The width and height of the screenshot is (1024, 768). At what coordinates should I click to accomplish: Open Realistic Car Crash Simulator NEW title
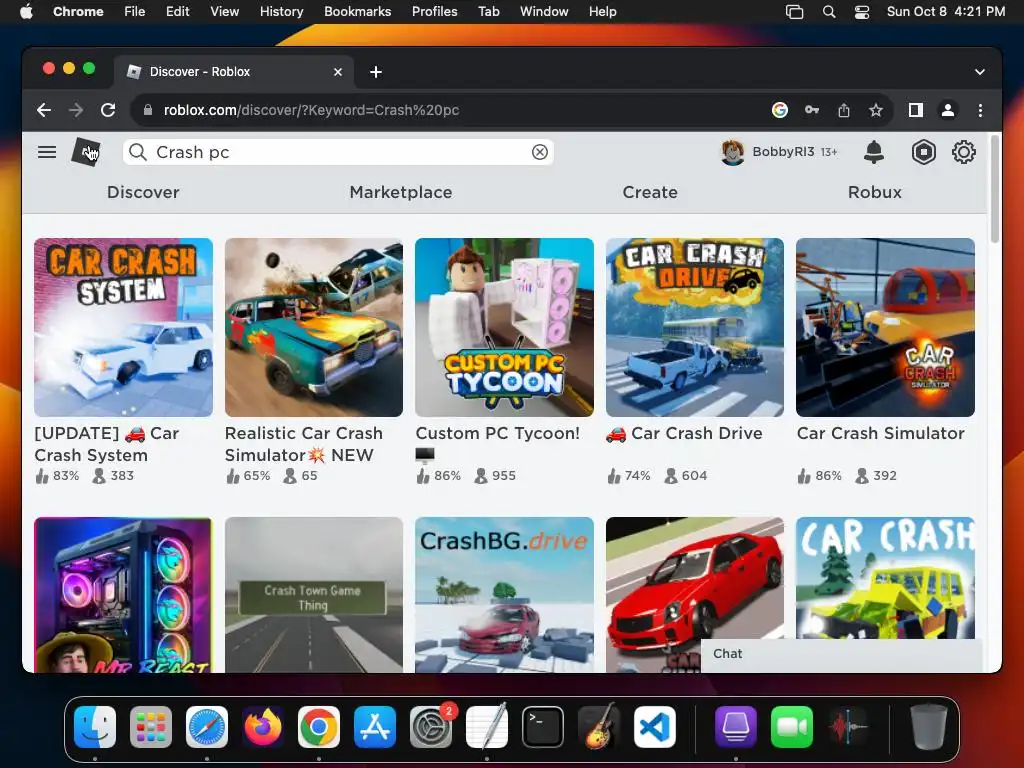click(x=304, y=444)
